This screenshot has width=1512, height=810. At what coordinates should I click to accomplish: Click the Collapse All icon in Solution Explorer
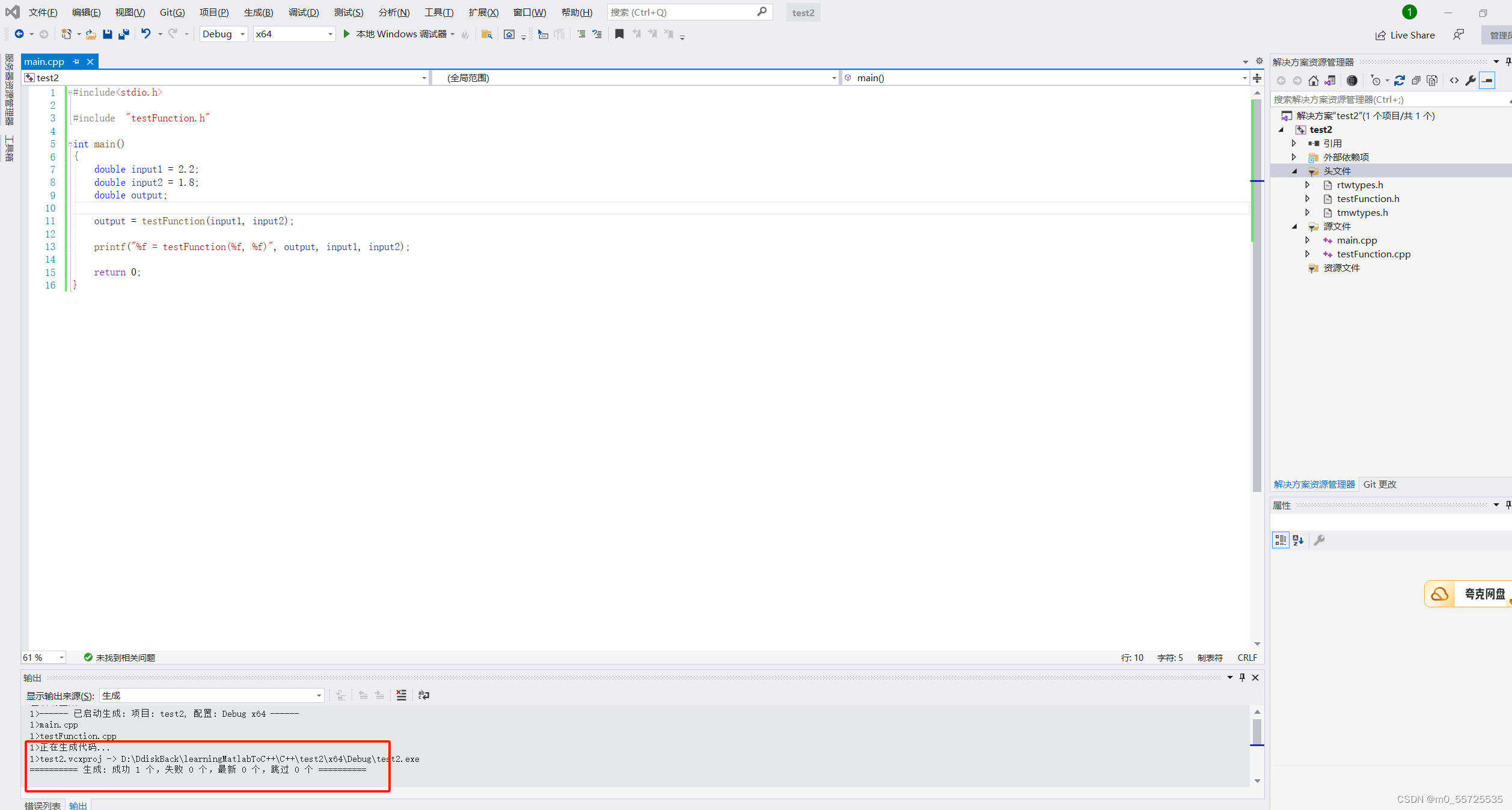1416,80
